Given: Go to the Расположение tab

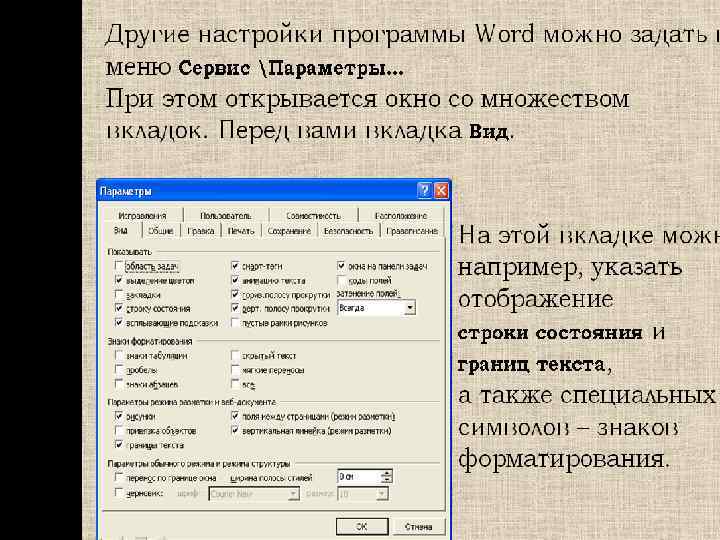Looking at the screenshot, I should tap(401, 215).
